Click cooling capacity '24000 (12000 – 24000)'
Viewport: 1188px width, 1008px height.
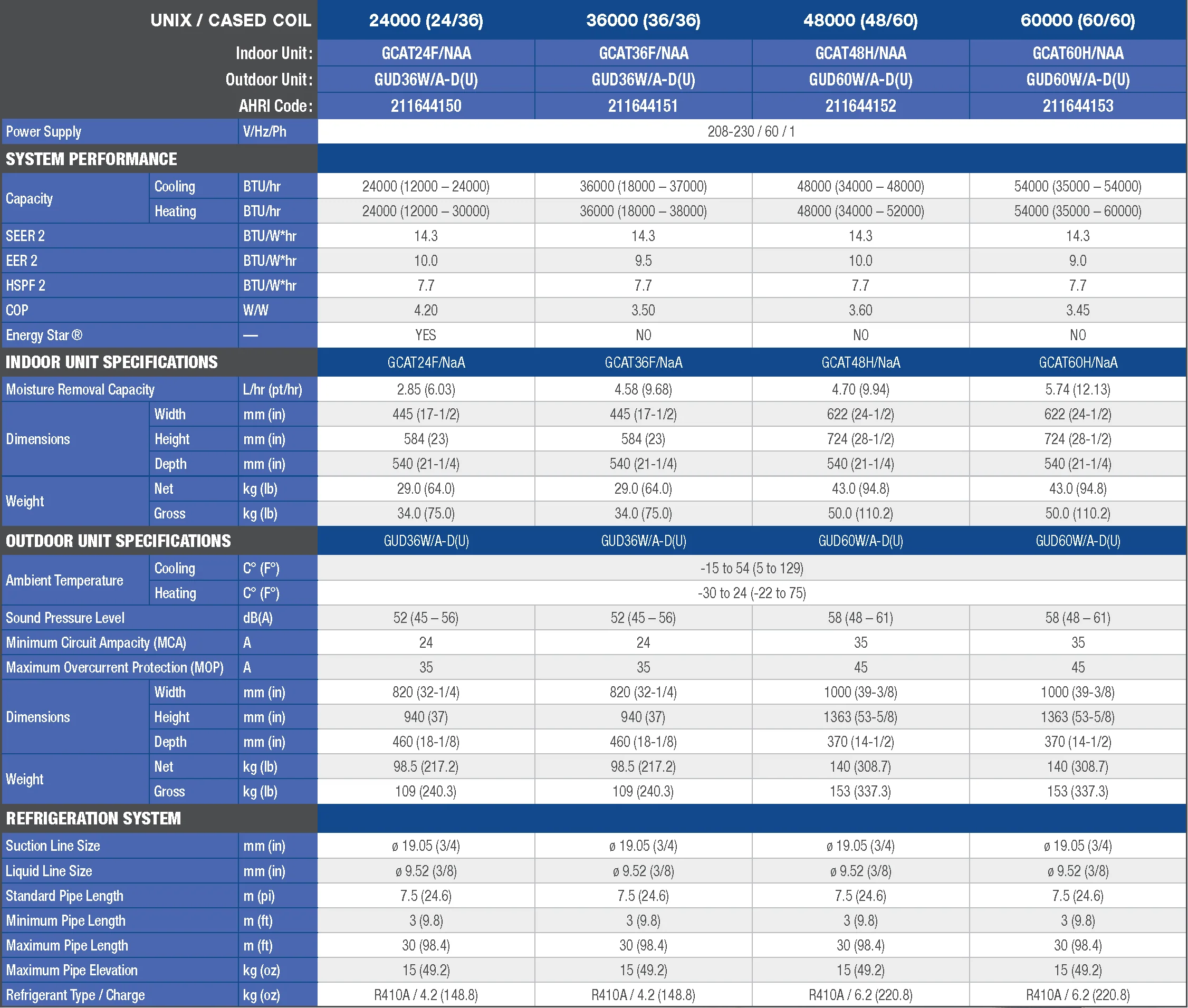pyautogui.click(x=426, y=186)
